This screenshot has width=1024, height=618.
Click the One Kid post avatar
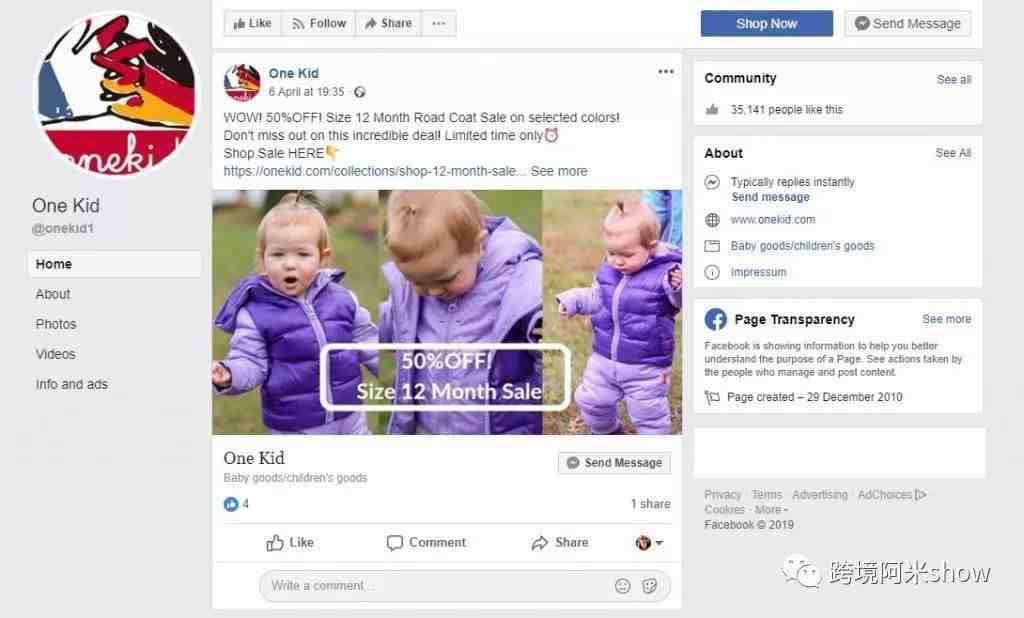(x=242, y=82)
